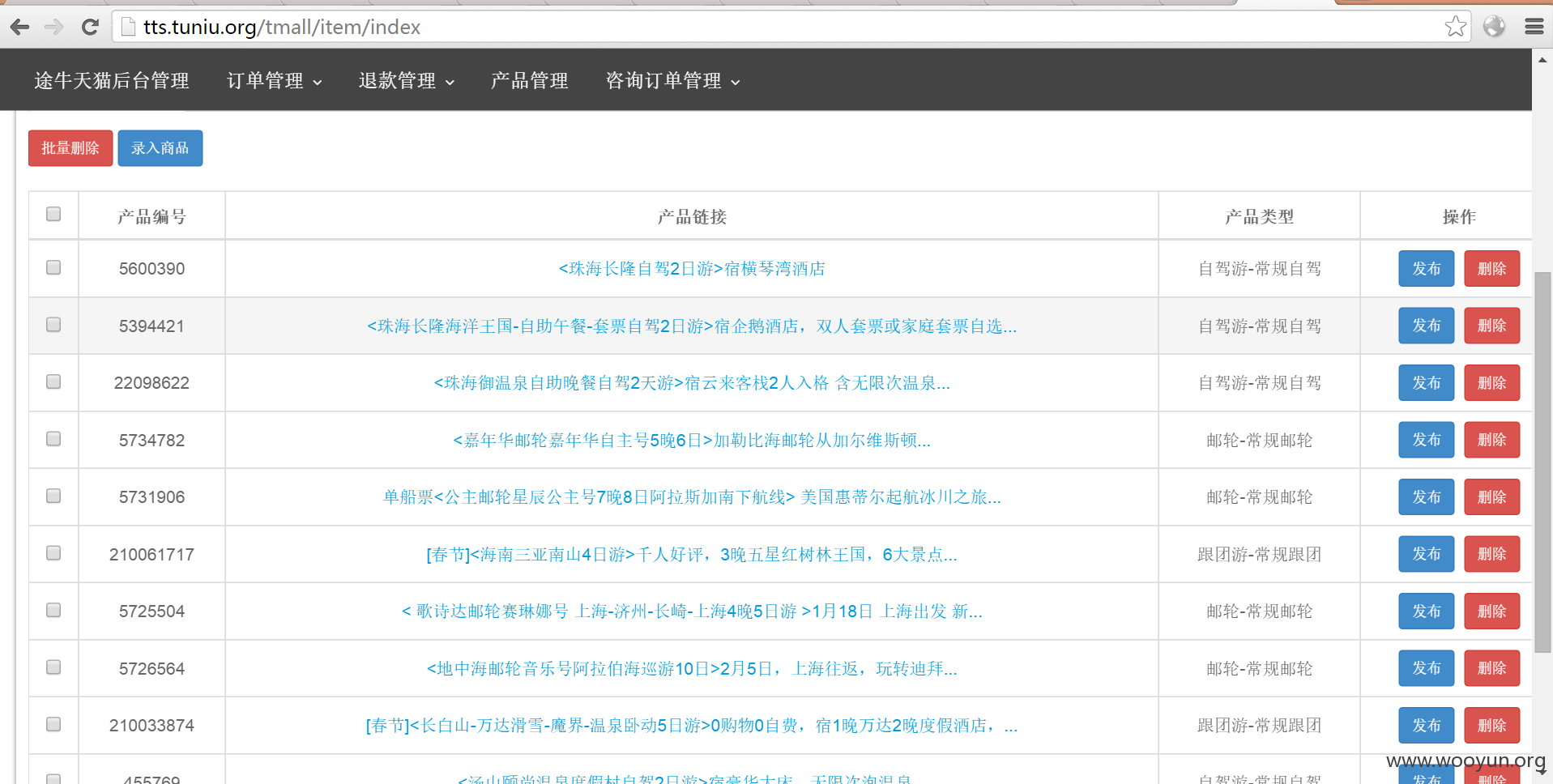The width and height of the screenshot is (1553, 784).
Task: Open the 产品管理 menu item
Action: point(530,80)
